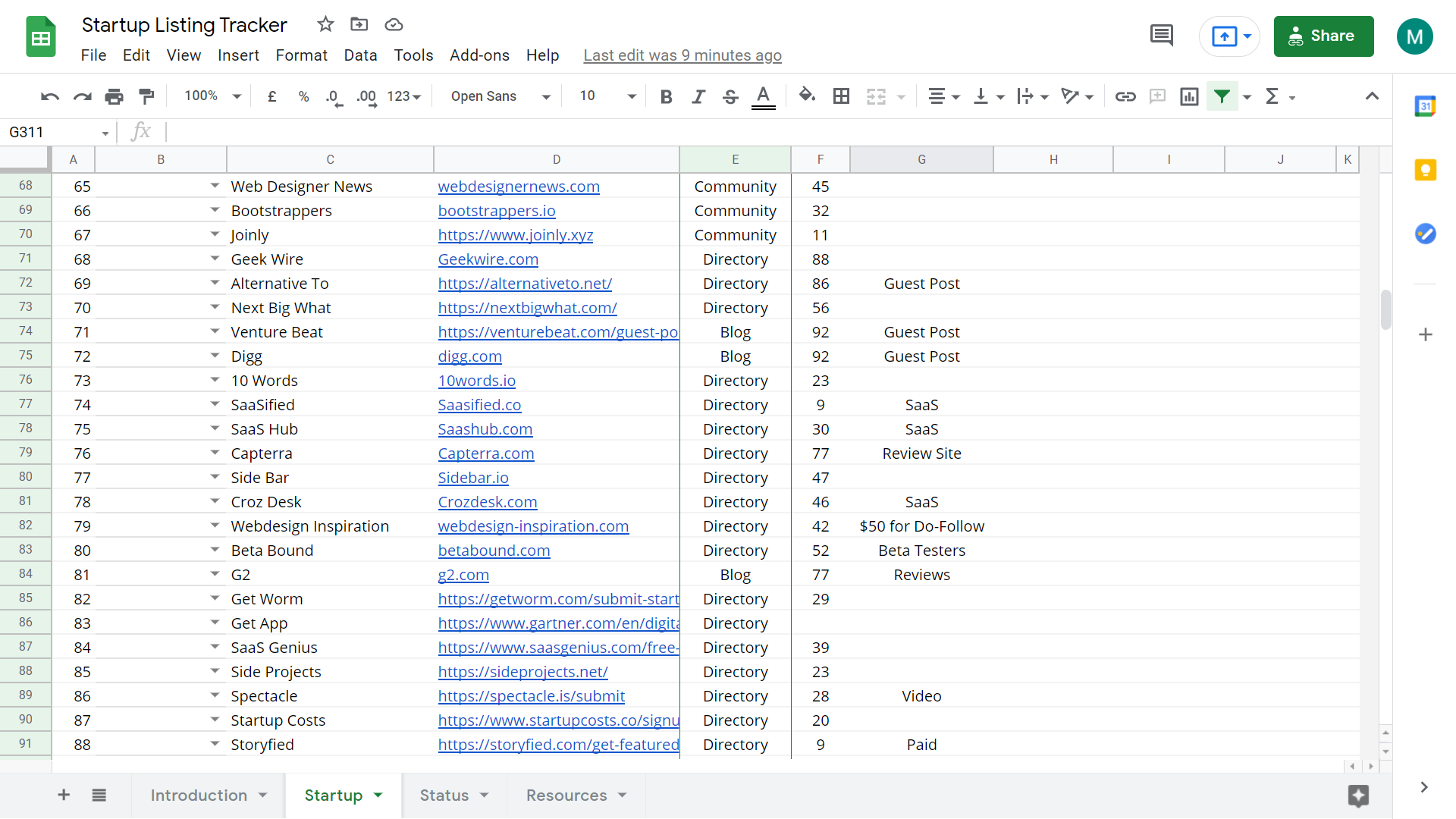This screenshot has height=819, width=1456.
Task: Open Google Keep from the side panel
Action: click(x=1426, y=170)
